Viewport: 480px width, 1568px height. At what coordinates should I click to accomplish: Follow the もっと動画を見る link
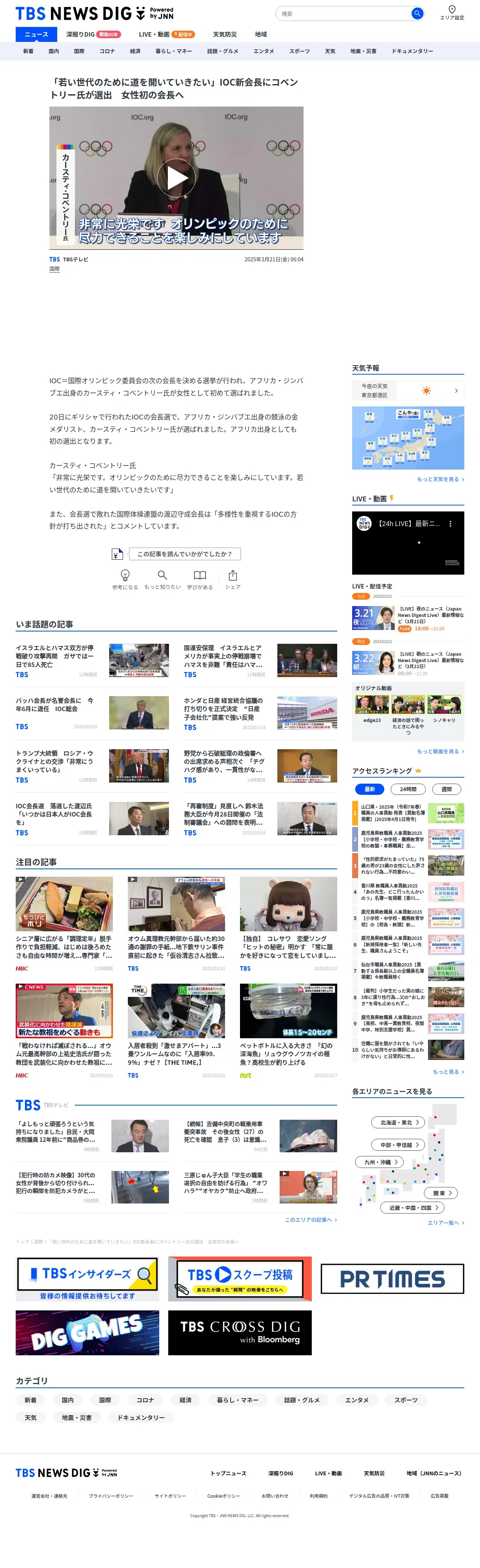[x=440, y=751]
